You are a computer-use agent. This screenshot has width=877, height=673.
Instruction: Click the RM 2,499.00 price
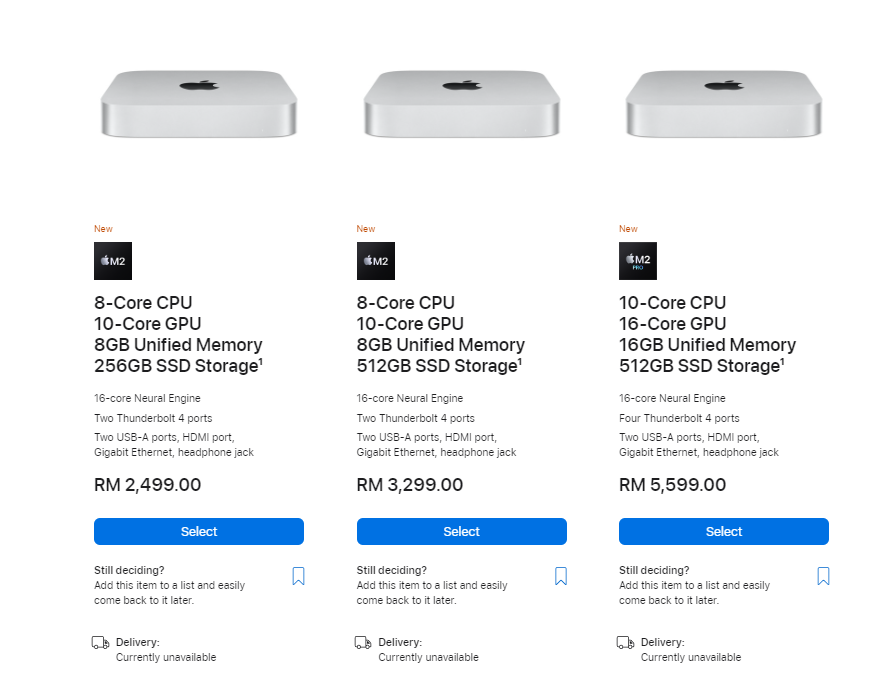click(147, 484)
